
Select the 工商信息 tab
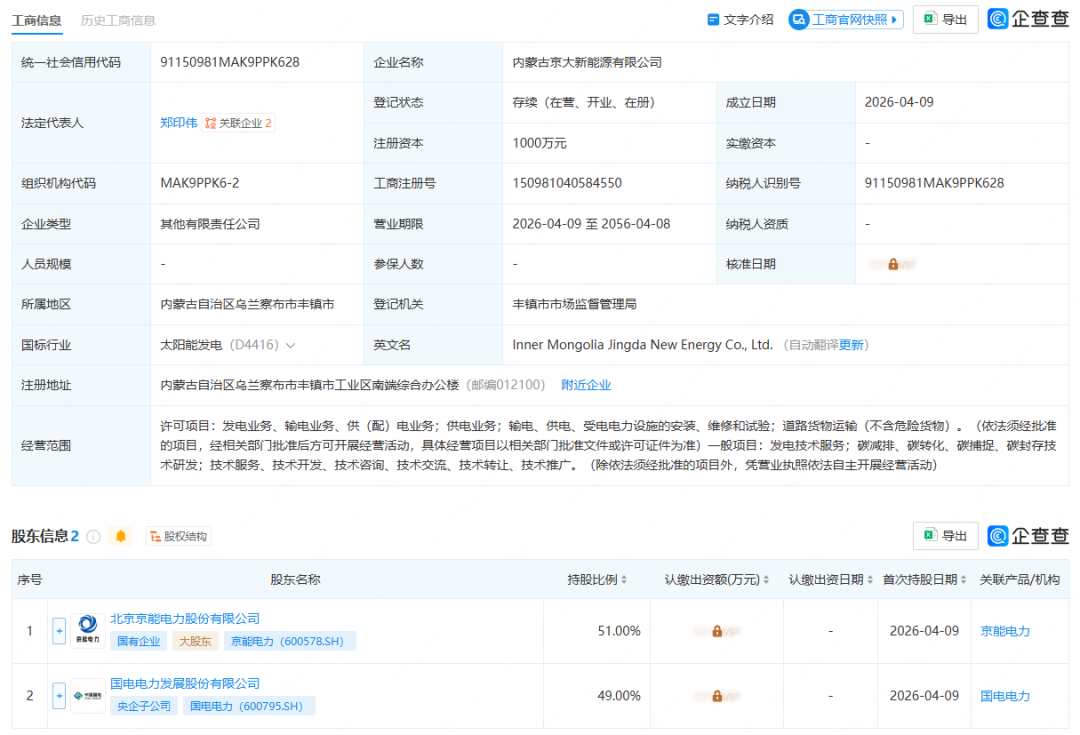(36, 18)
